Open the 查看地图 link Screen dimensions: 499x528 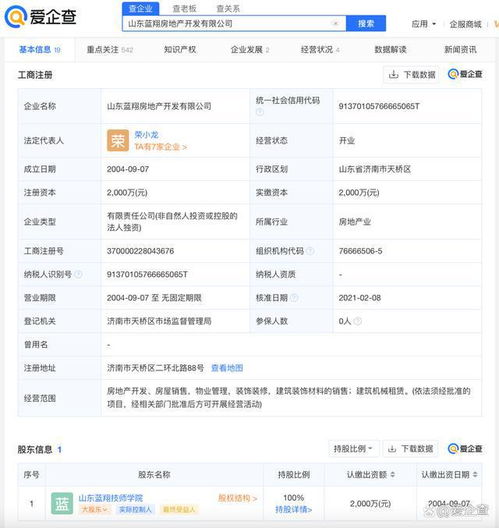click(x=227, y=368)
